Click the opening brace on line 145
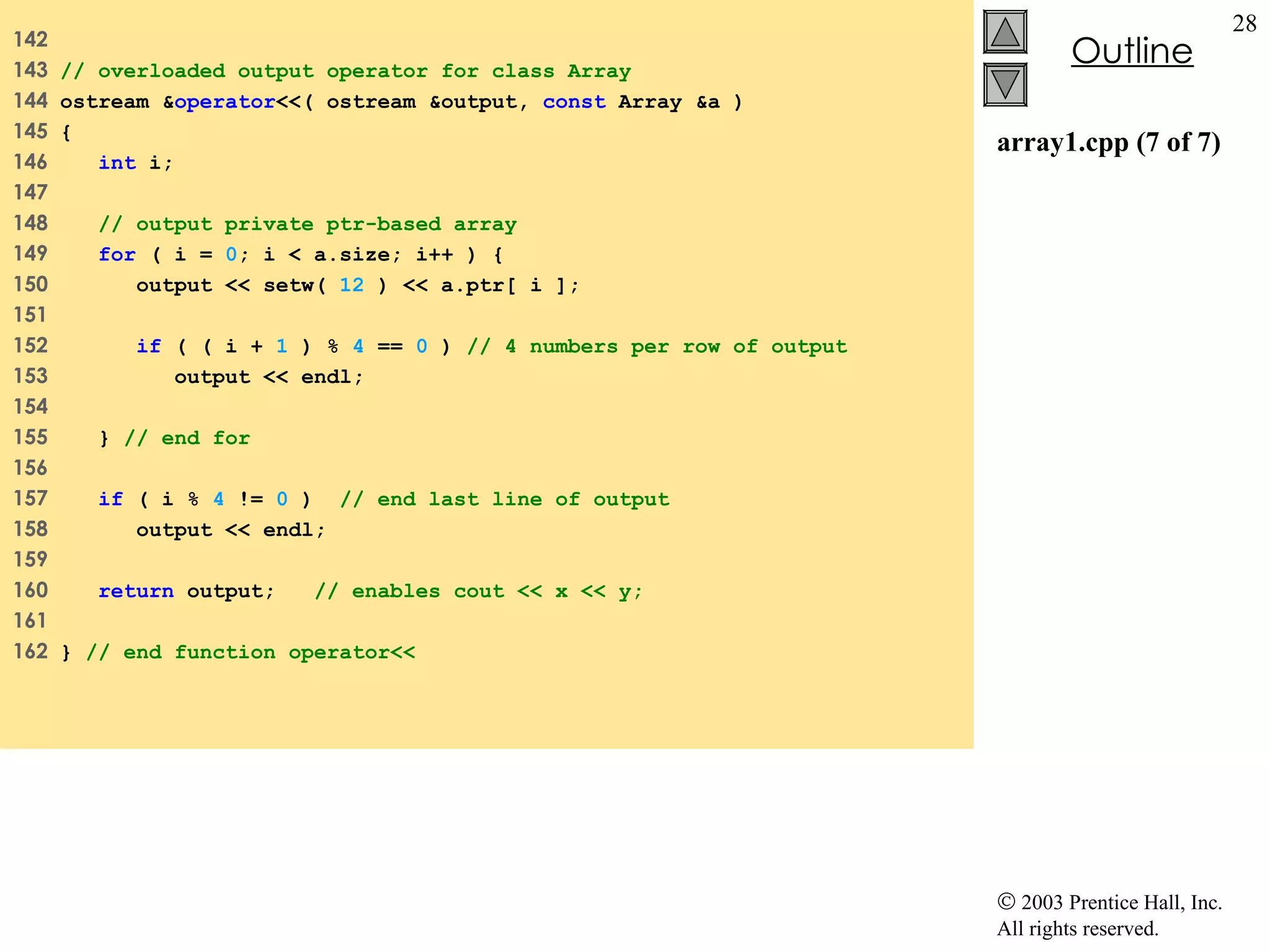 [66, 133]
